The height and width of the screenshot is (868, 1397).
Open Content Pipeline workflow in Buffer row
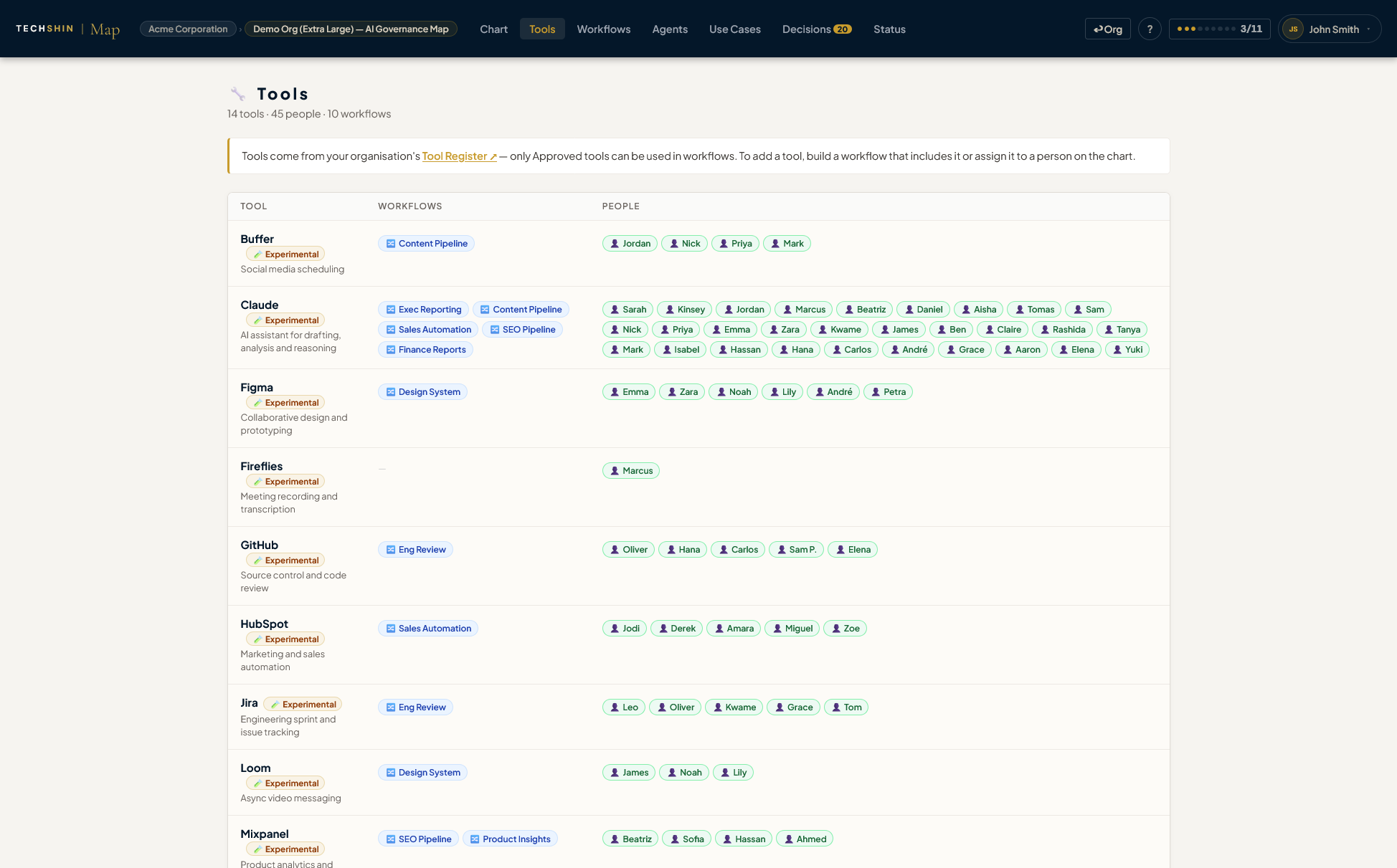(x=426, y=244)
